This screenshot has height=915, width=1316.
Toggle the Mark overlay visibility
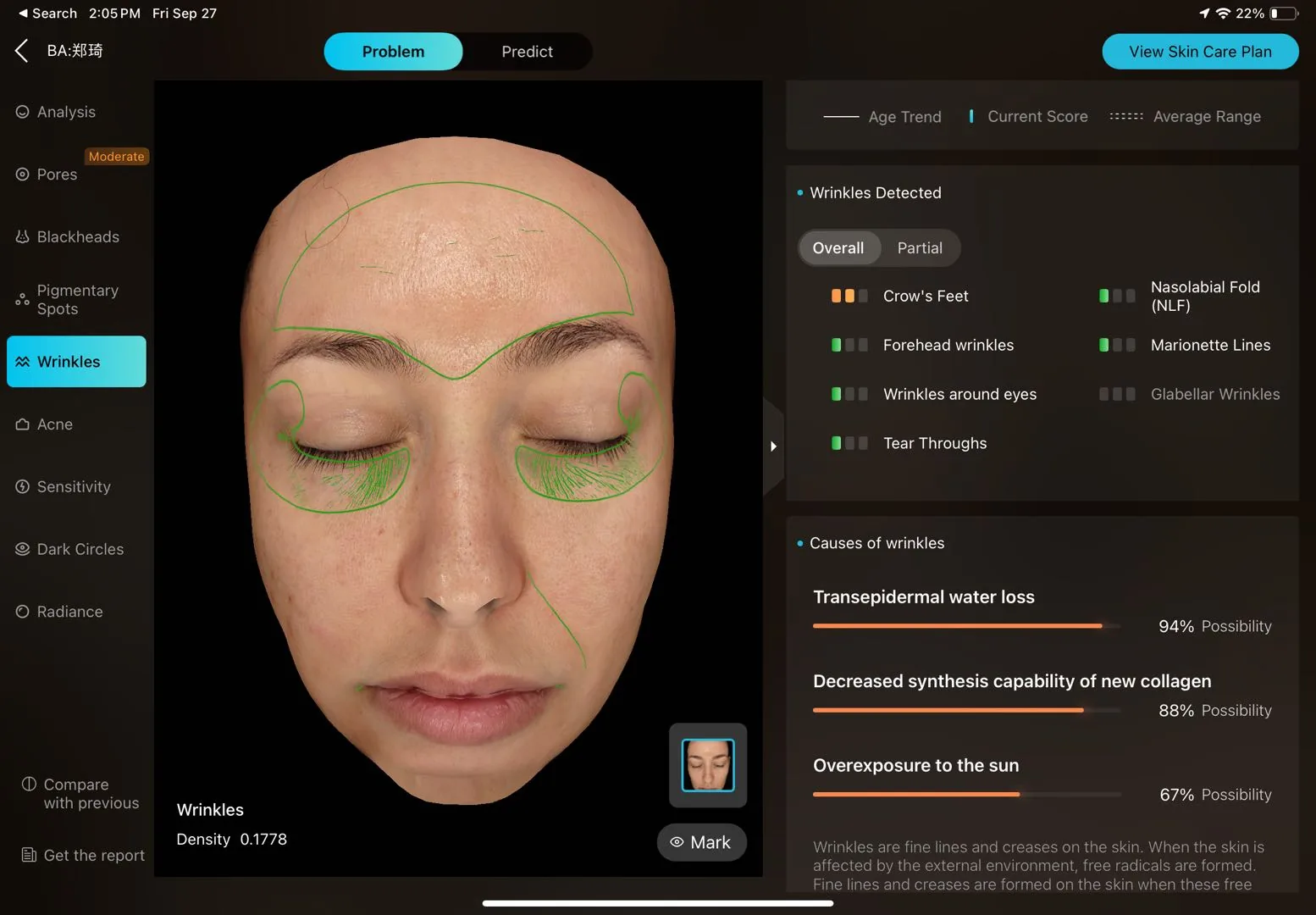tap(701, 842)
